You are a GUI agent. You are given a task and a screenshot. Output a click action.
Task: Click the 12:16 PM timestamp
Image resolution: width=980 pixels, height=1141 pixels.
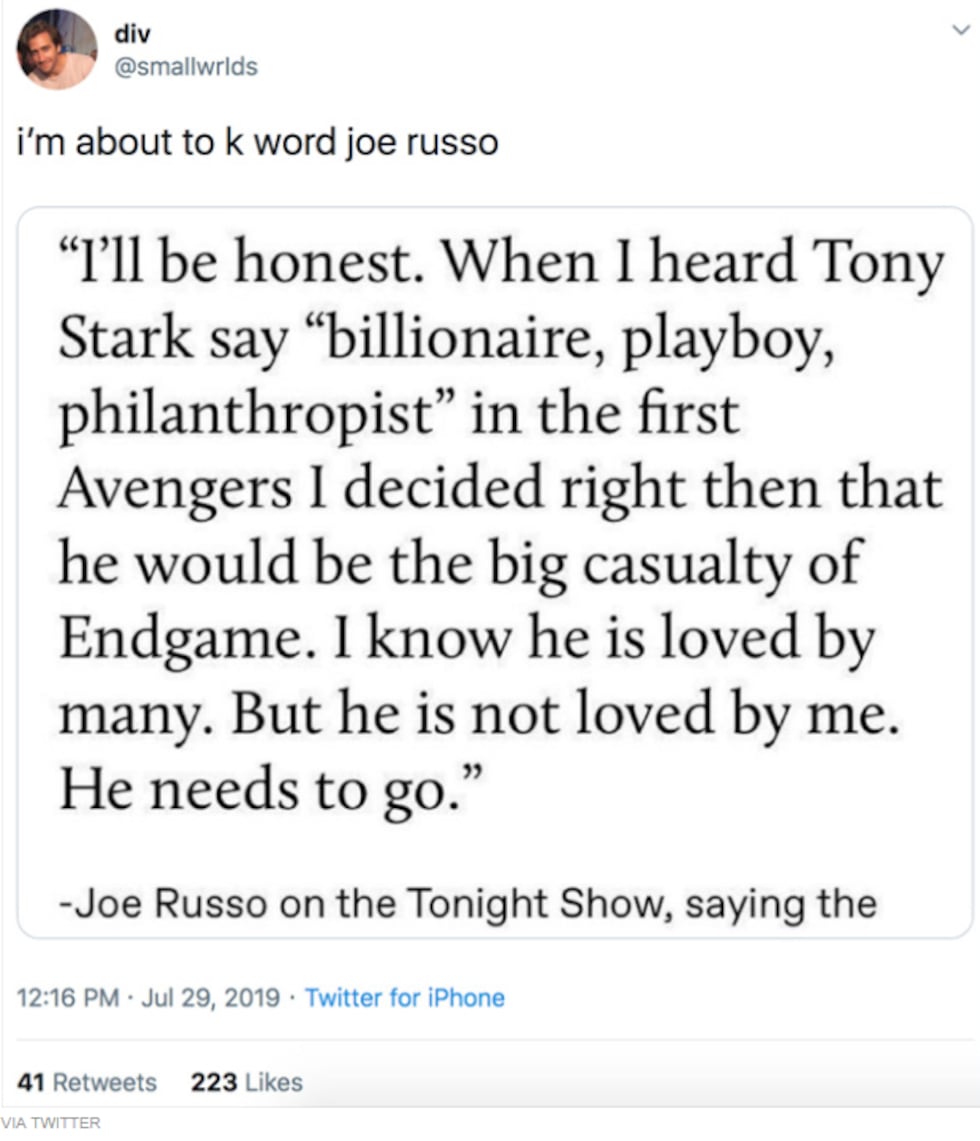68,997
